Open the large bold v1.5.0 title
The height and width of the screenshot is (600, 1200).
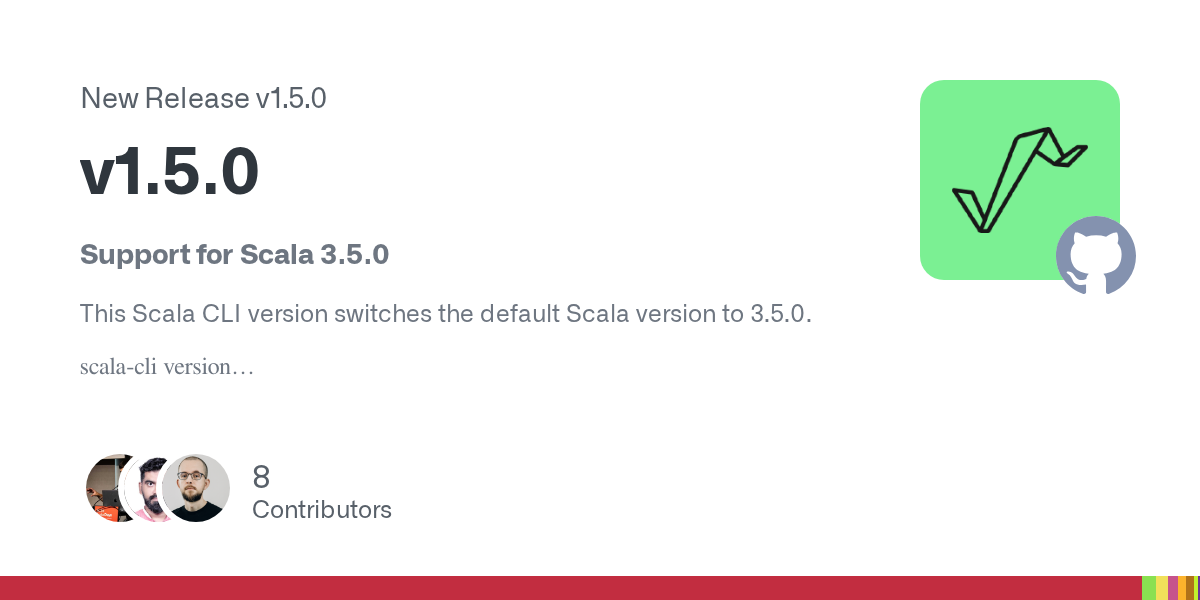tap(170, 172)
